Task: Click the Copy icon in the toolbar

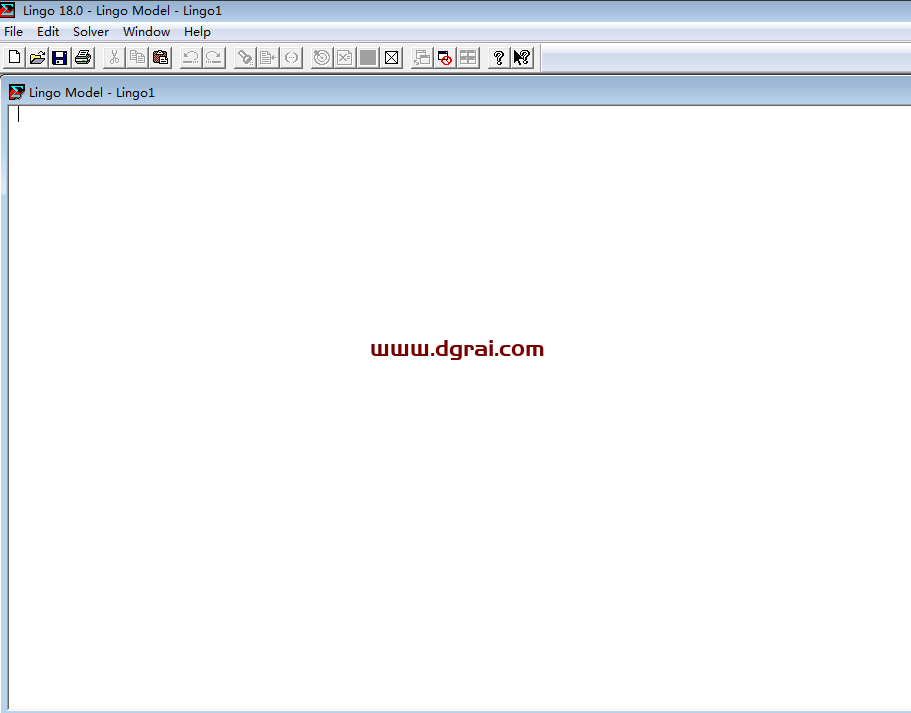Action: coord(137,58)
